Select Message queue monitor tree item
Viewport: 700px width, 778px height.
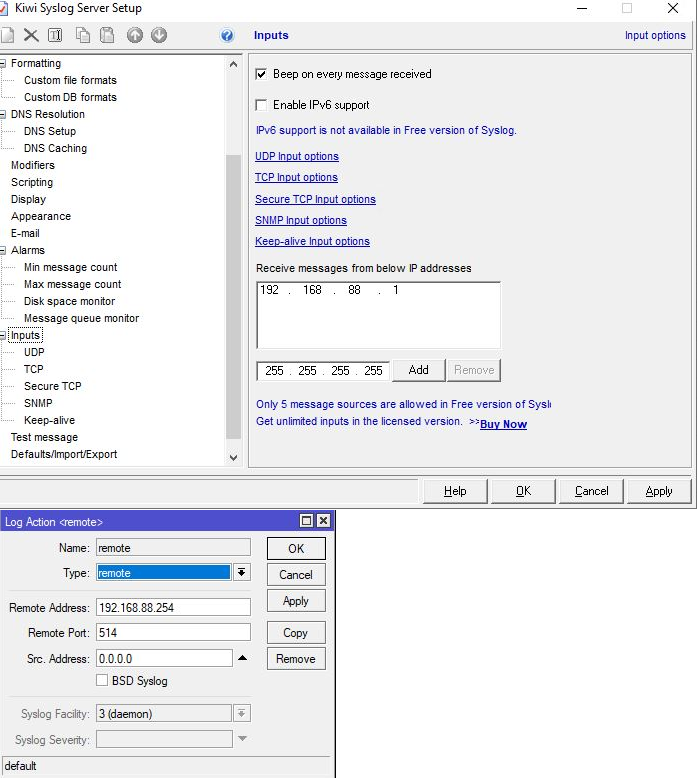click(x=81, y=318)
